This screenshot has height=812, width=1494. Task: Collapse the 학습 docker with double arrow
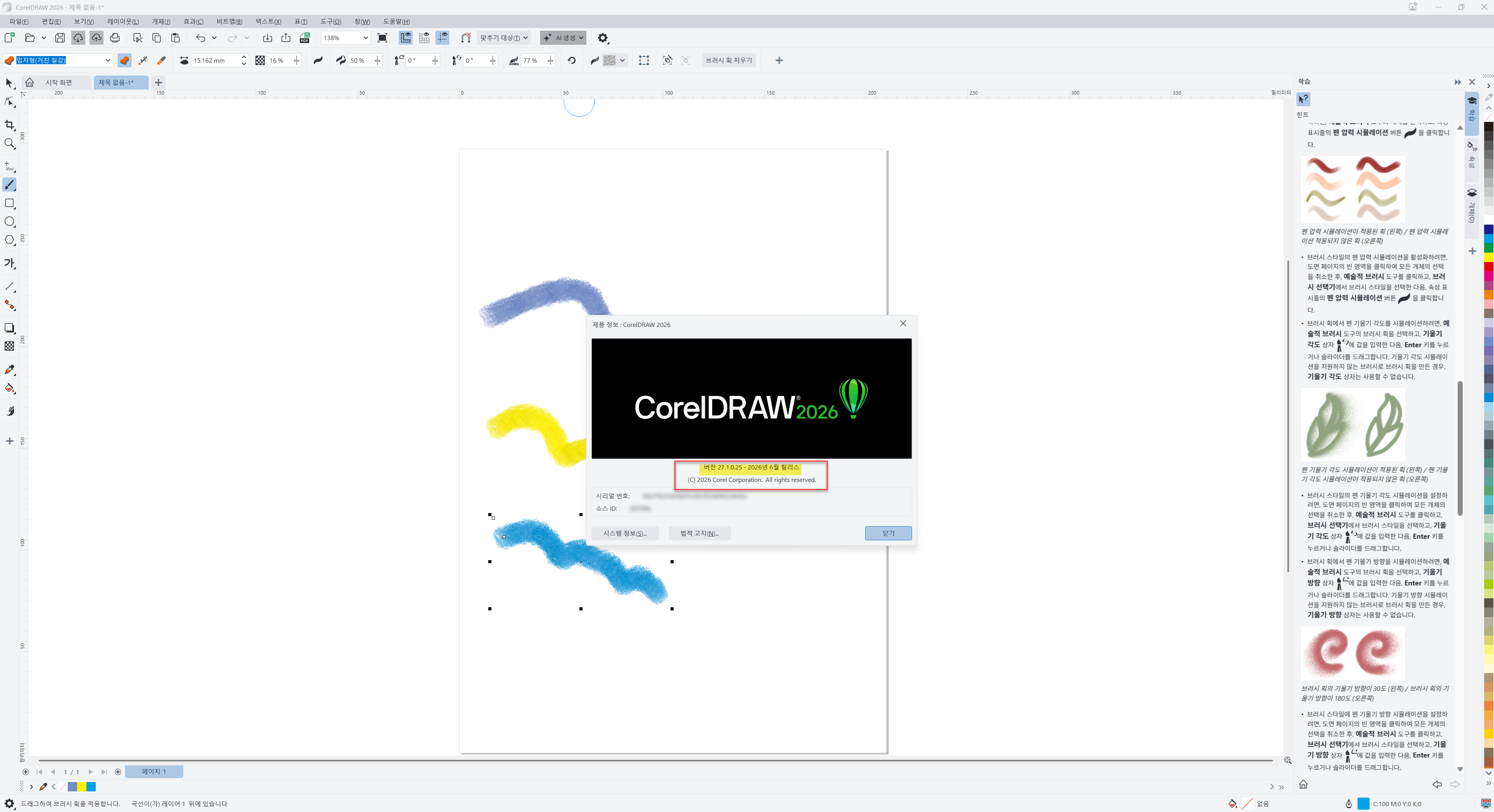(1457, 82)
